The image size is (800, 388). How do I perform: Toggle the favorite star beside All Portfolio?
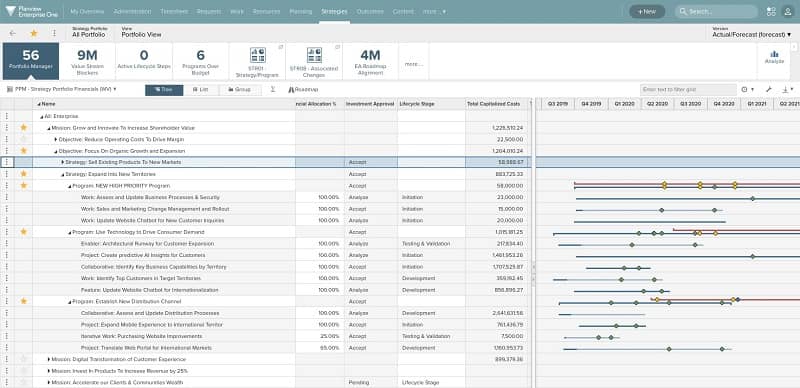tap(34, 33)
